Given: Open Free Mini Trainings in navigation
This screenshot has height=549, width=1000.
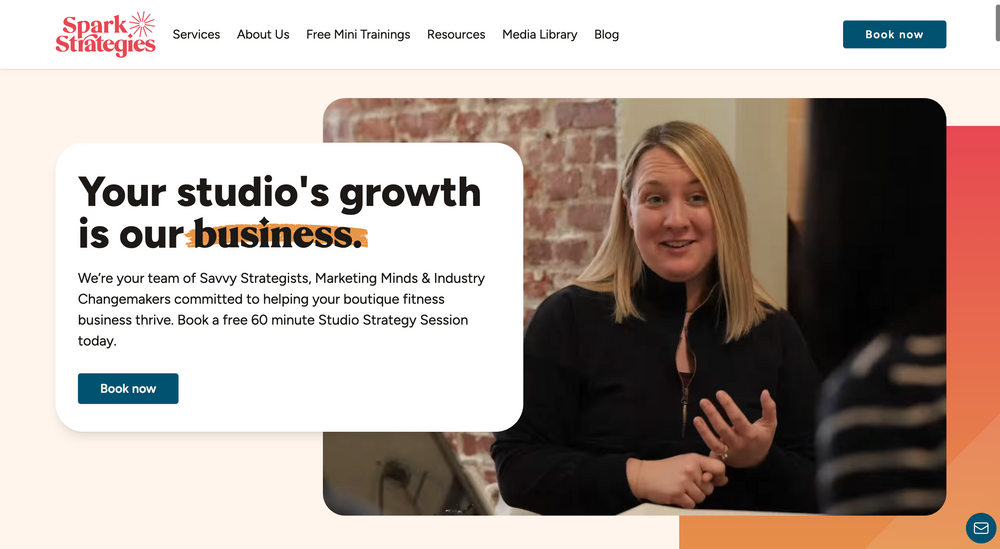Looking at the screenshot, I should [358, 34].
